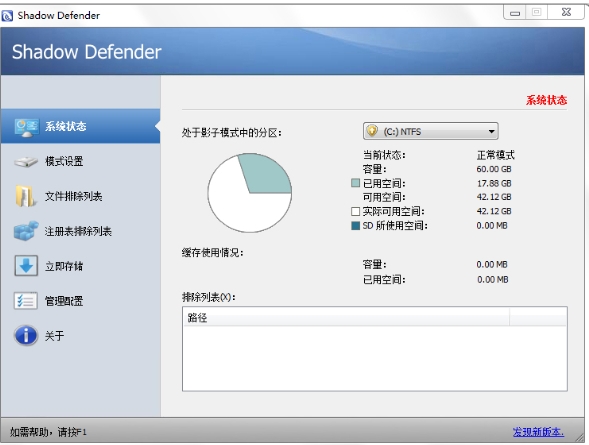Screen dimensions: 589x445
Task: Click the 管理配置 checklist icon
Action: click(26, 301)
